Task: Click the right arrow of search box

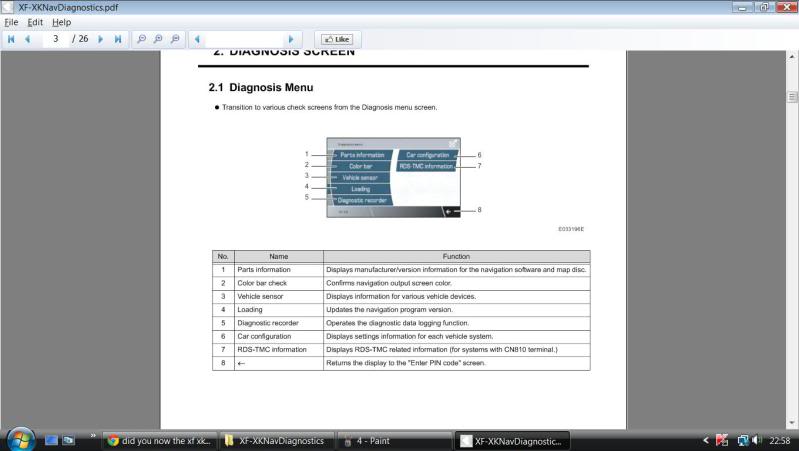Action: pos(291,39)
